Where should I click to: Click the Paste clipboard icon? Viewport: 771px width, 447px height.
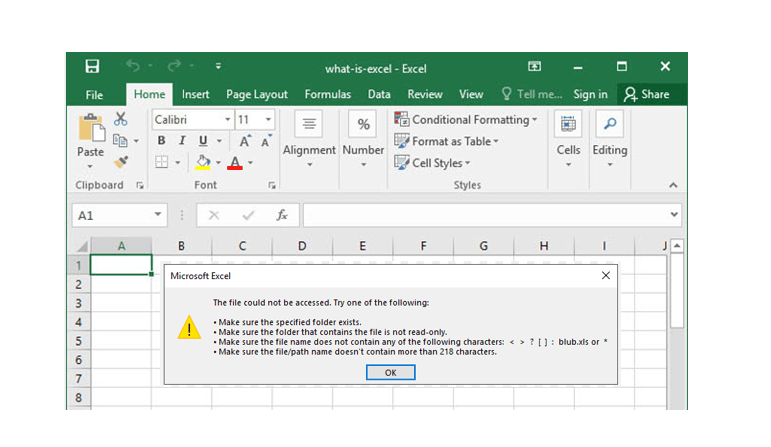pyautogui.click(x=91, y=128)
